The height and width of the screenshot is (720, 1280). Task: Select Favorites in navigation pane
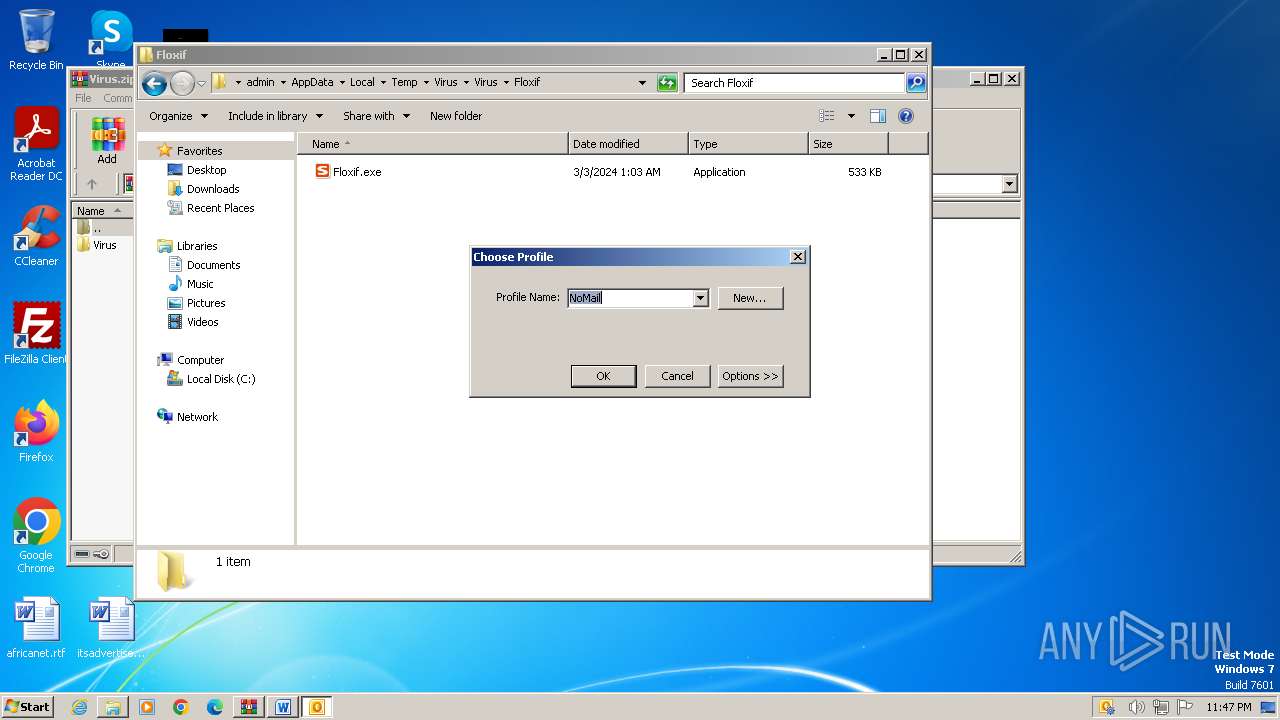[x=199, y=151]
